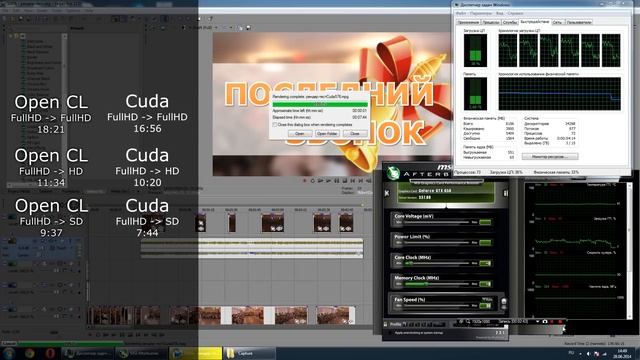
Task: Switch to the MSI Afterburner taskbar button
Action: [141, 353]
